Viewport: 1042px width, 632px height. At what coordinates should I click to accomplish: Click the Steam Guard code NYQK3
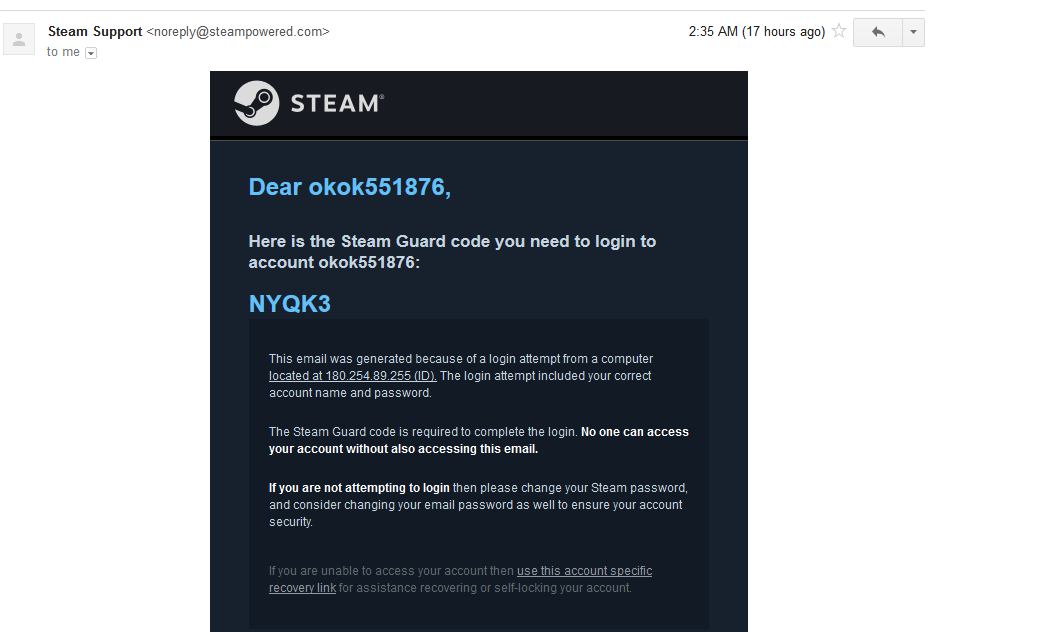click(289, 304)
